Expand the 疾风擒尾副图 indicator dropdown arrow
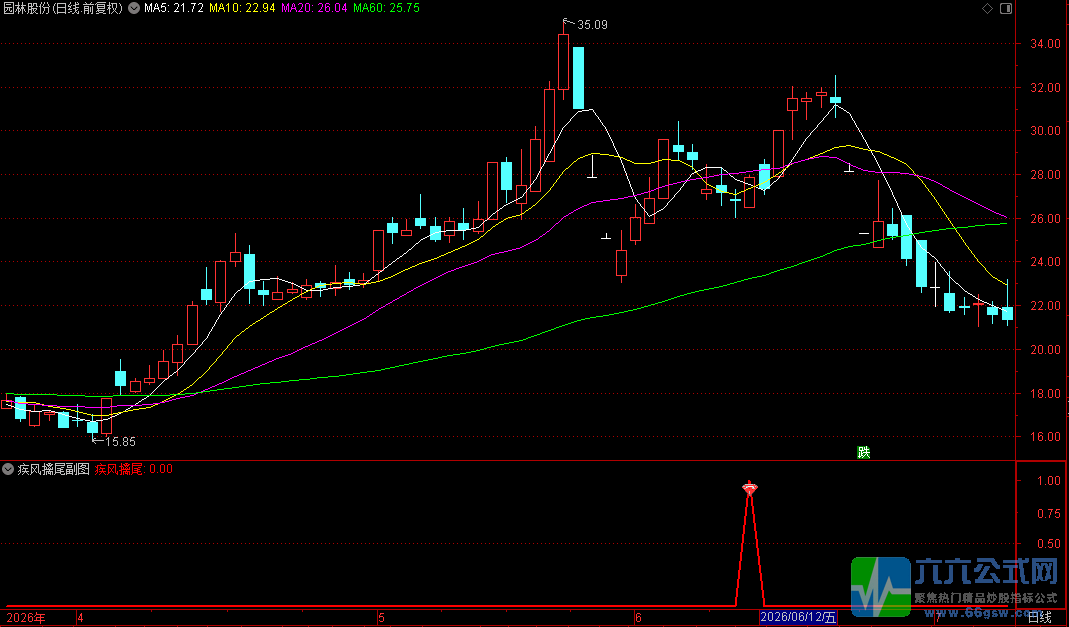 tap(8, 469)
